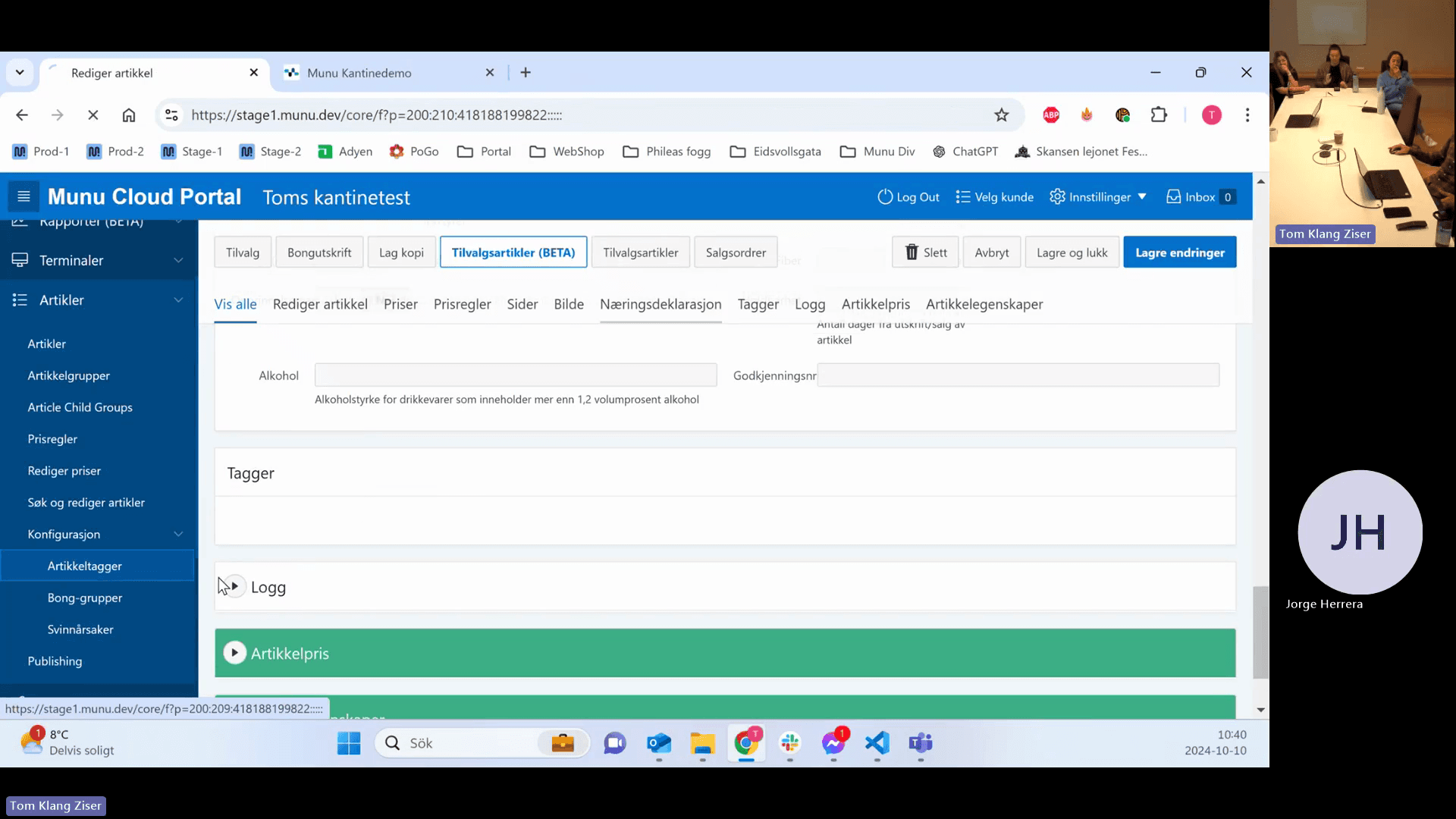Viewport: 1456px width, 819px height.
Task: Click Log Out link
Action: (x=908, y=197)
